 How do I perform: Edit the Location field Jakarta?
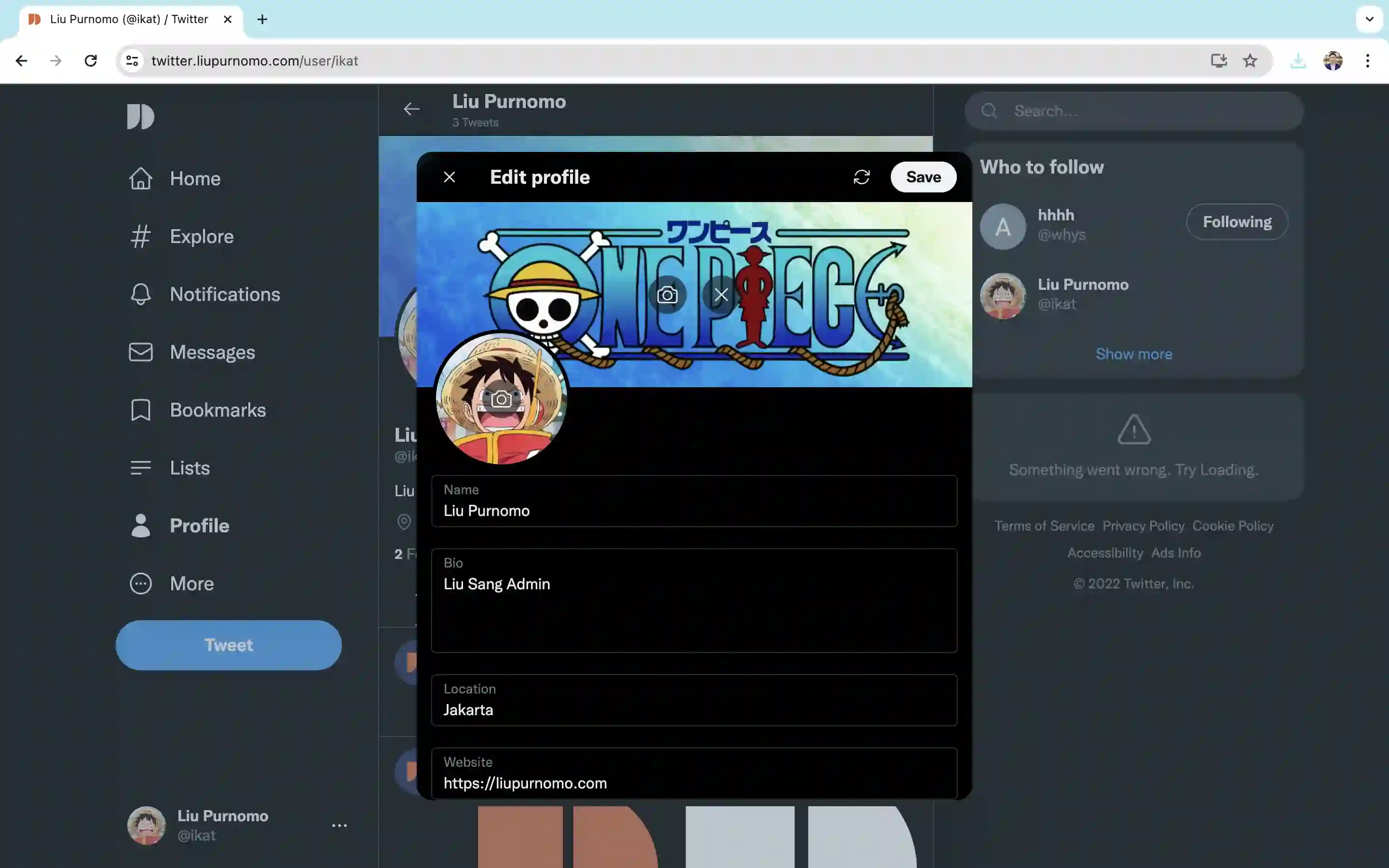point(694,700)
